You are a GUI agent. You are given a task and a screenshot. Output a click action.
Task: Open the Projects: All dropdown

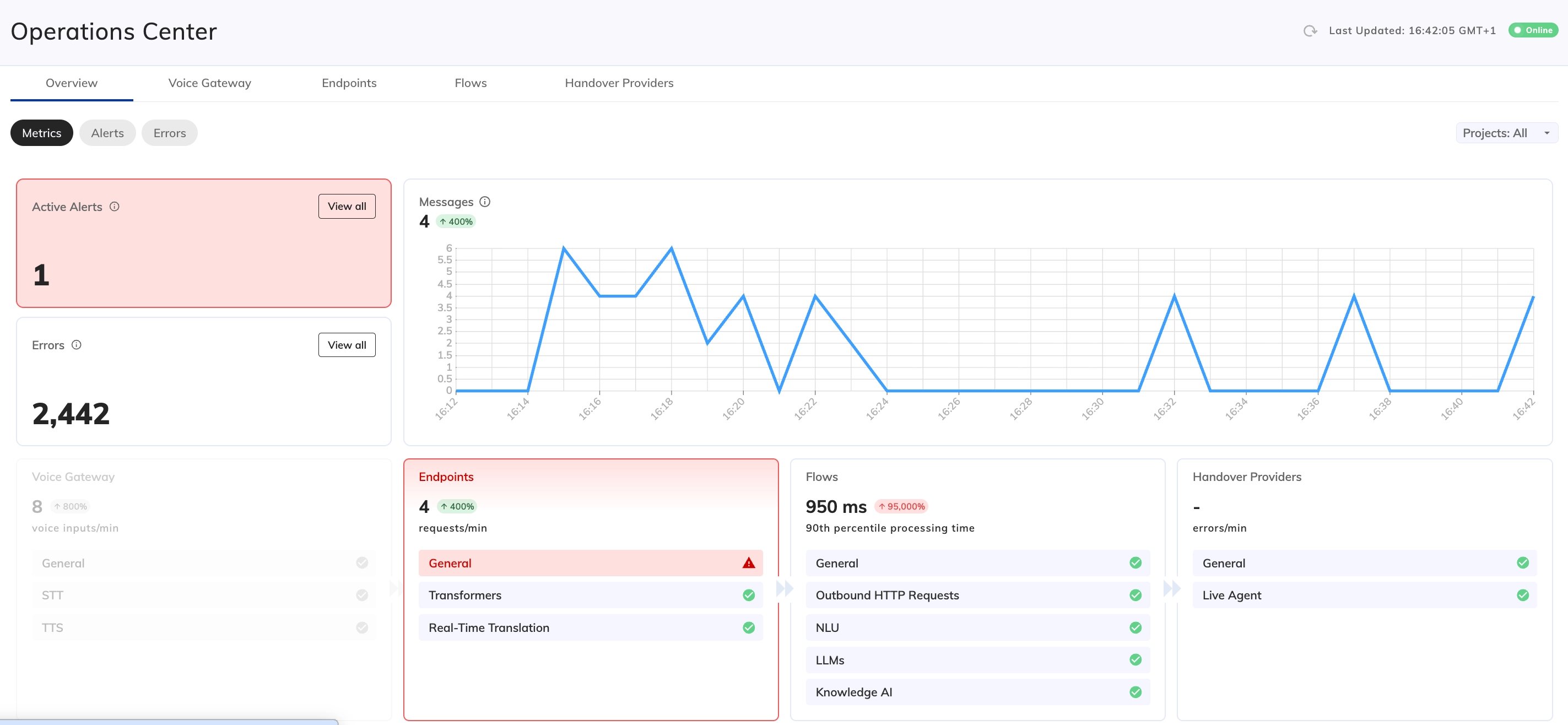1506,133
